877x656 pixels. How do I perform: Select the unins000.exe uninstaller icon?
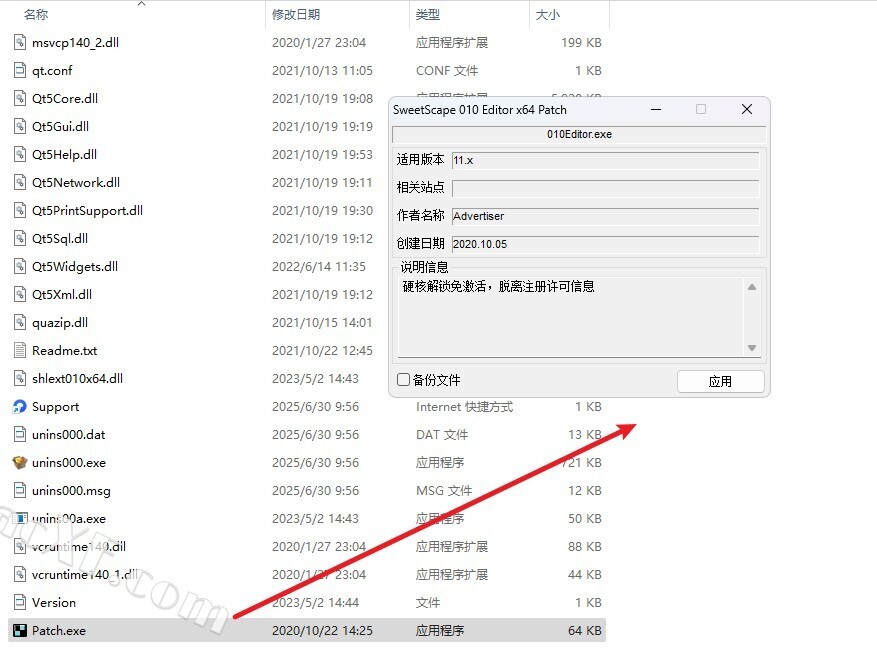pos(20,462)
